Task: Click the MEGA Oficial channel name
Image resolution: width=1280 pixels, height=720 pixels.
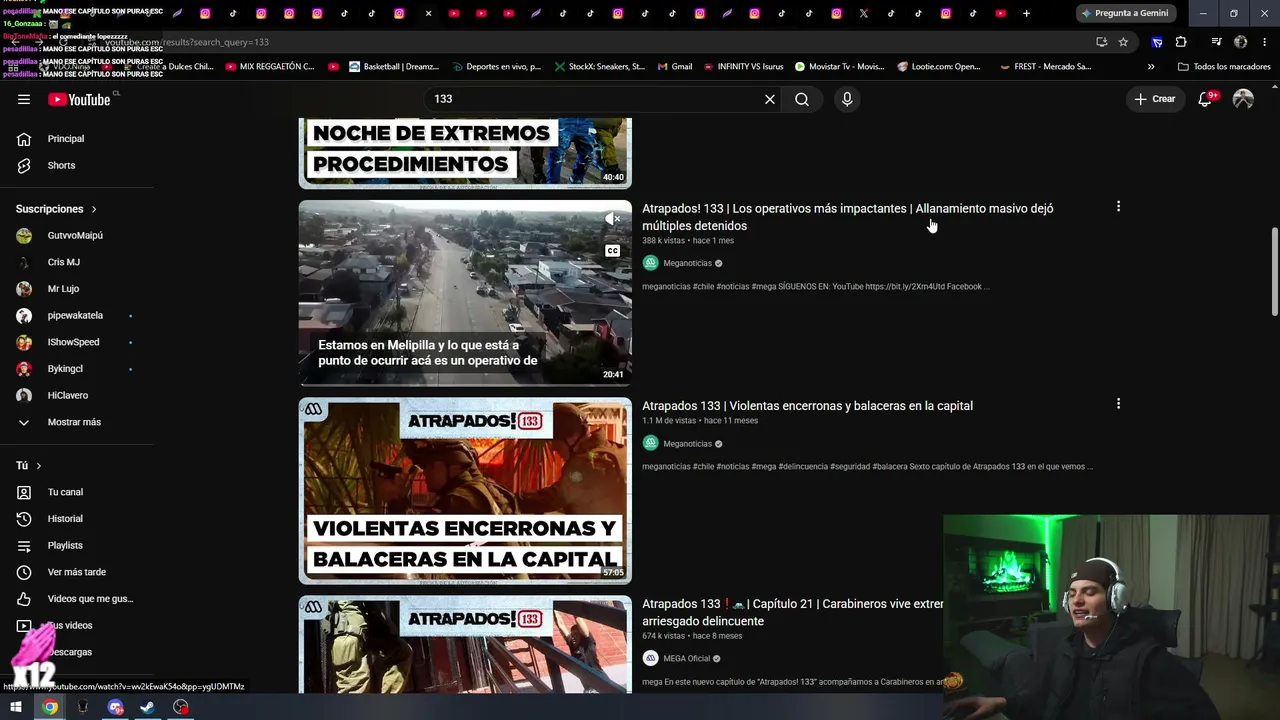Action: click(x=687, y=659)
